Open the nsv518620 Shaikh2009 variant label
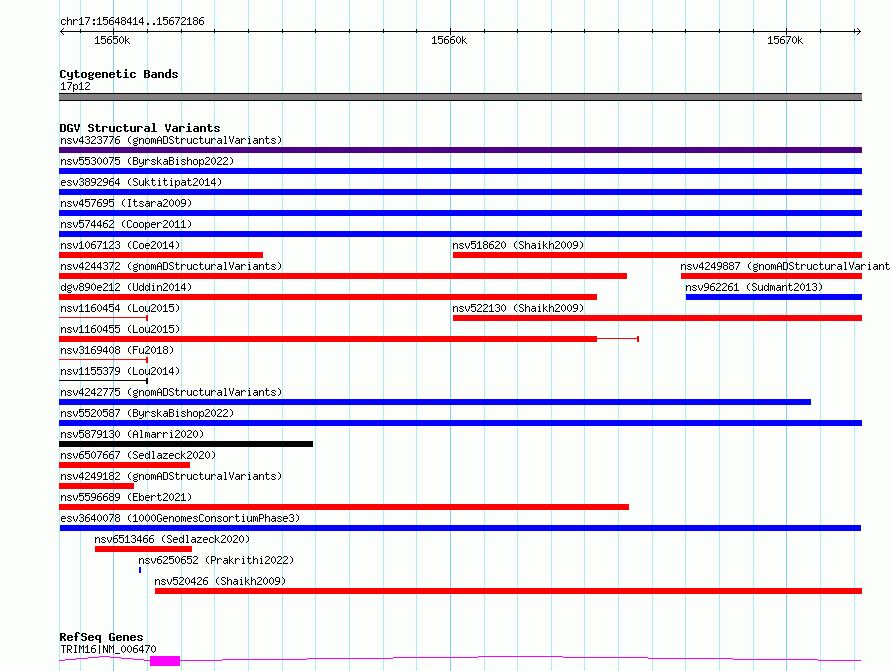Screen dimensions: 890x671 (x=518, y=245)
